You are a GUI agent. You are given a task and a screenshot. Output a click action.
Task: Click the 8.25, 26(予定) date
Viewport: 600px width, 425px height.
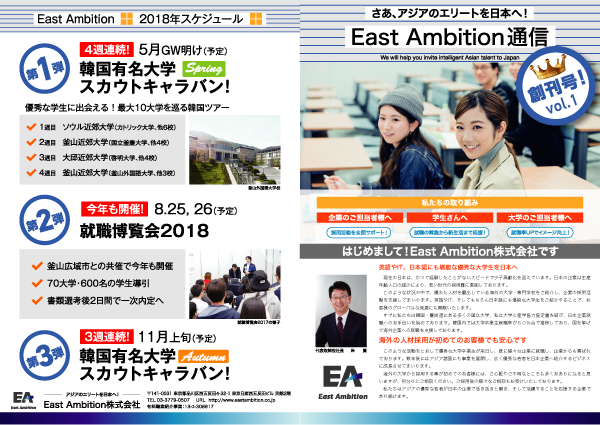point(196,209)
